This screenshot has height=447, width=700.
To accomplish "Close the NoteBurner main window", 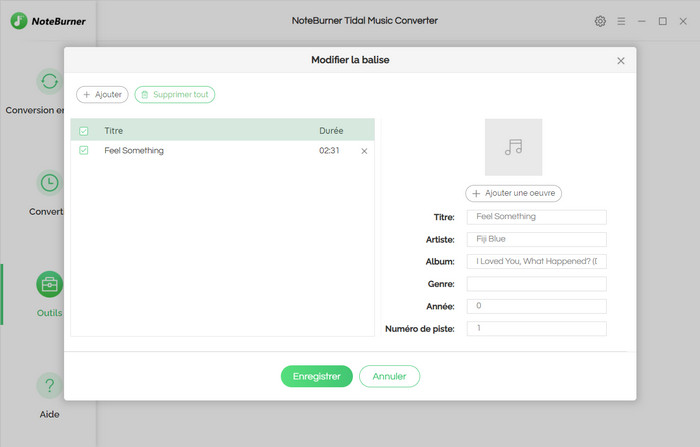I will [x=683, y=21].
